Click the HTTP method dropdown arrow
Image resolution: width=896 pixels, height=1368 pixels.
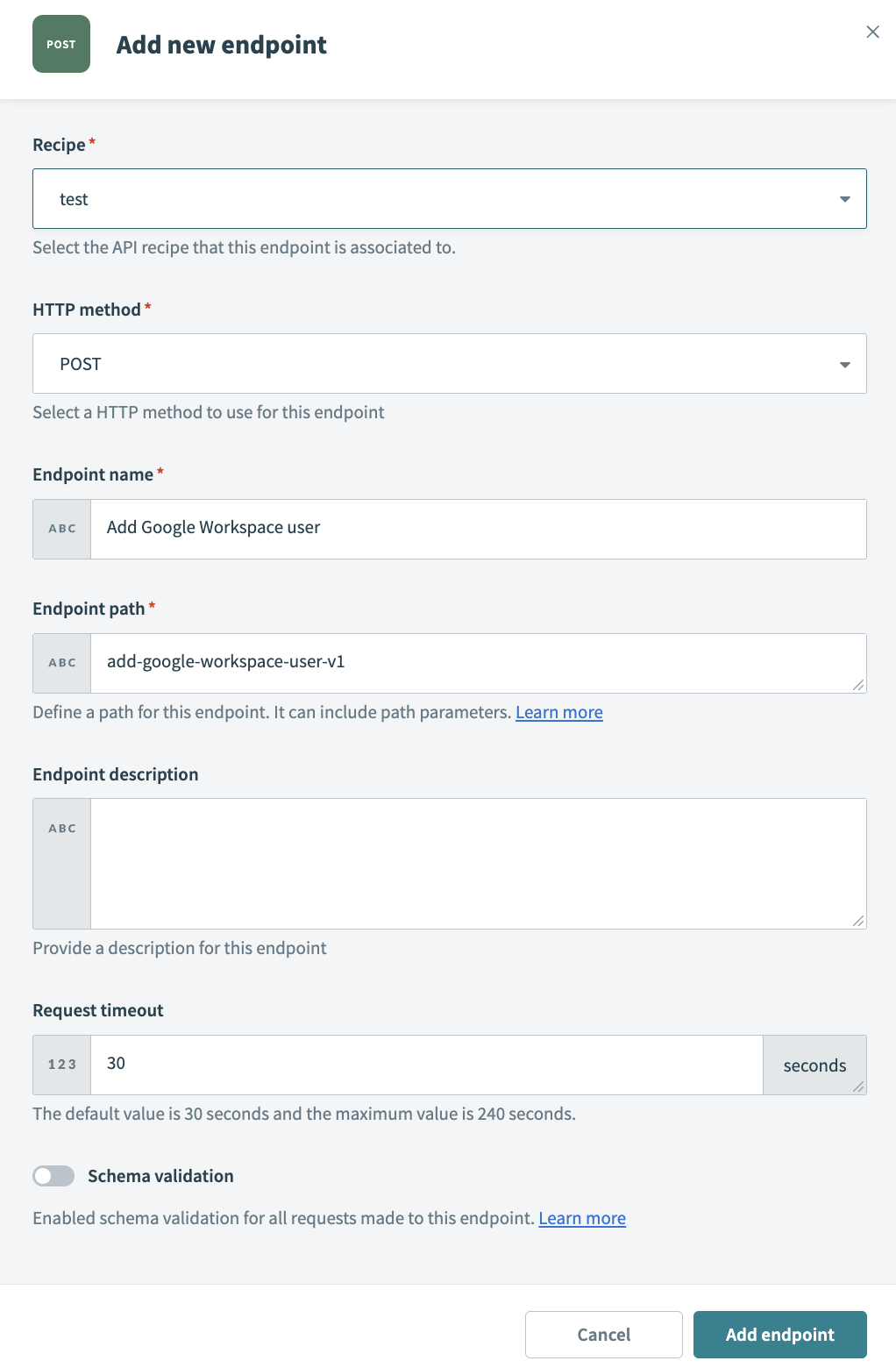pos(844,363)
